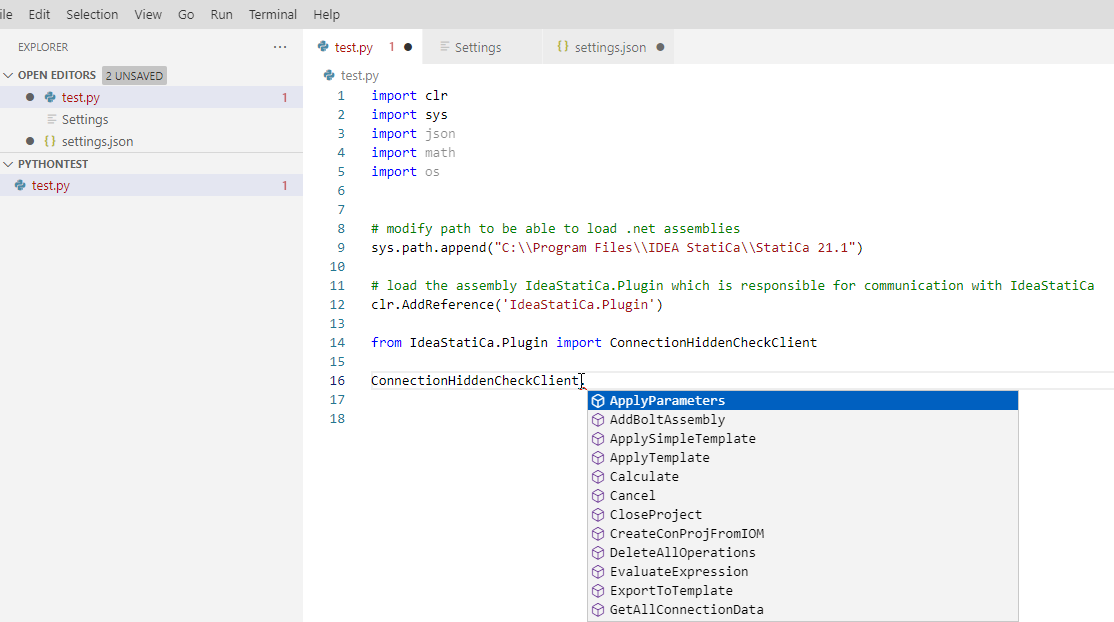The height and width of the screenshot is (622, 1114).
Task: Click unsaved dot on test.py tab
Action: click(408, 48)
